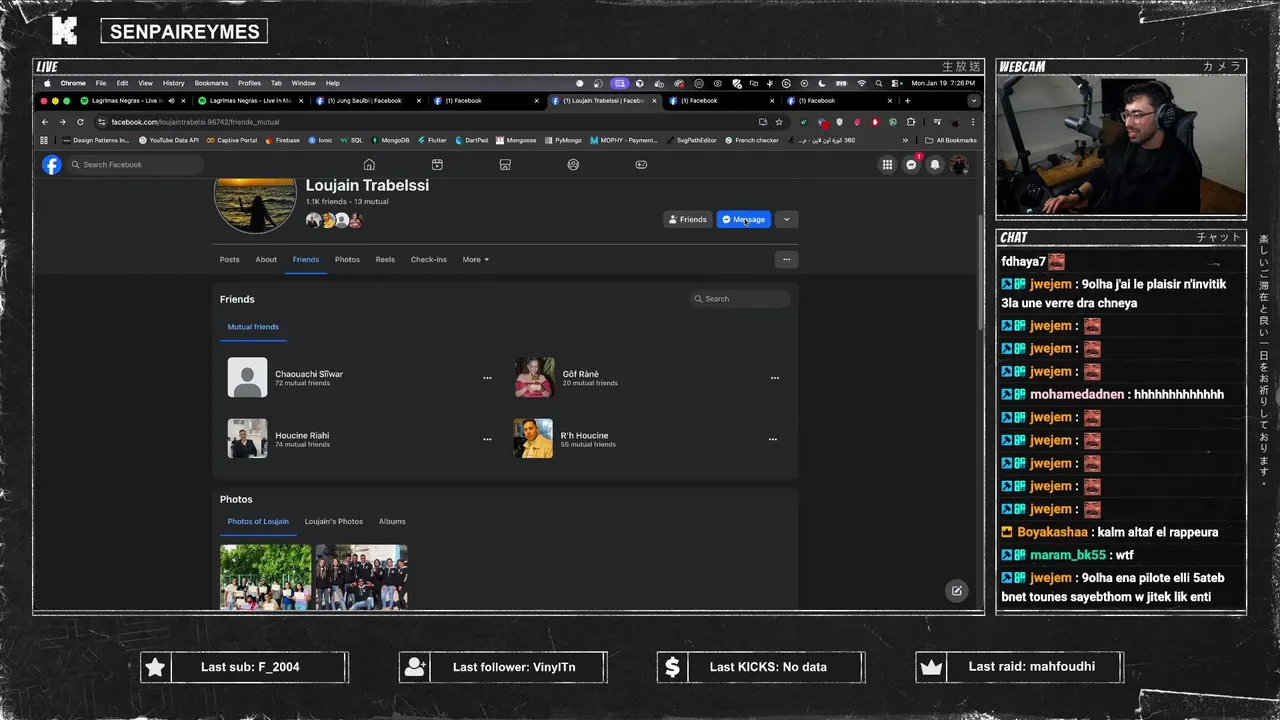Open the Chrome History menu
Viewport: 1280px width, 720px height.
[174, 83]
